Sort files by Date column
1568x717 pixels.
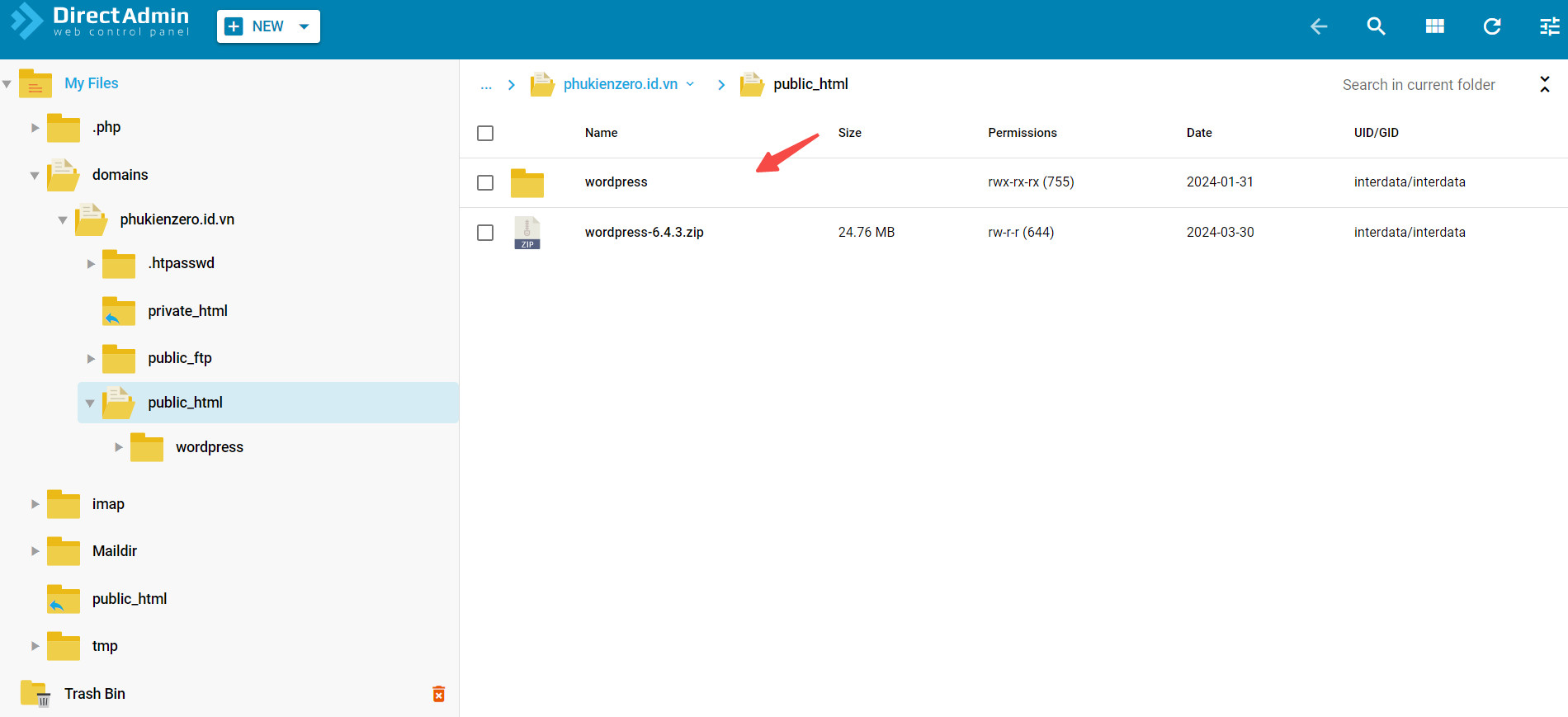pos(1199,133)
